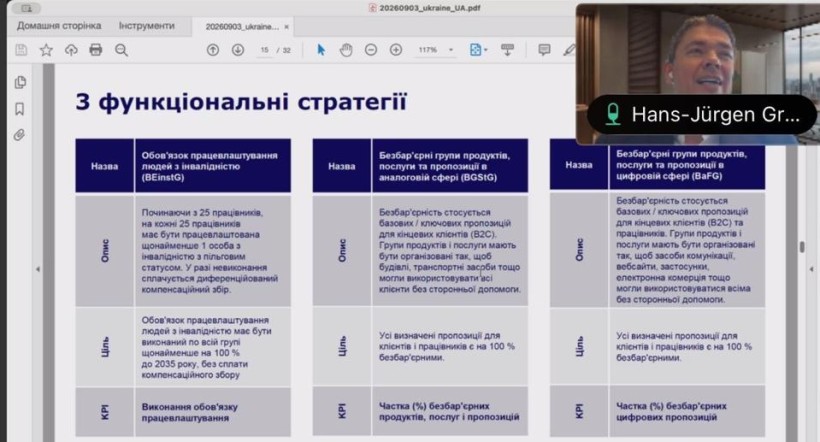Zoom in with plus circle button

396,50
